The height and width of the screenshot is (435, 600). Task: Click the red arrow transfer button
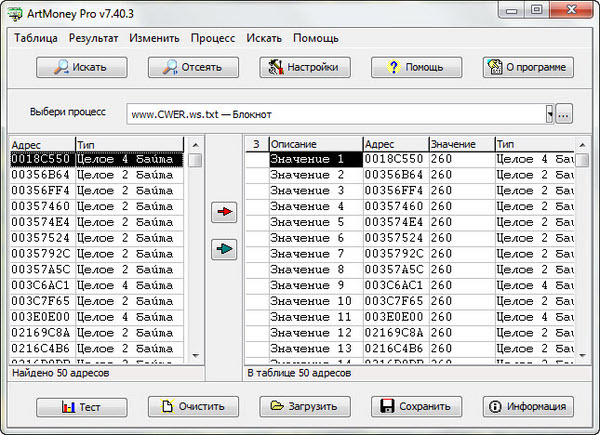pyautogui.click(x=225, y=212)
